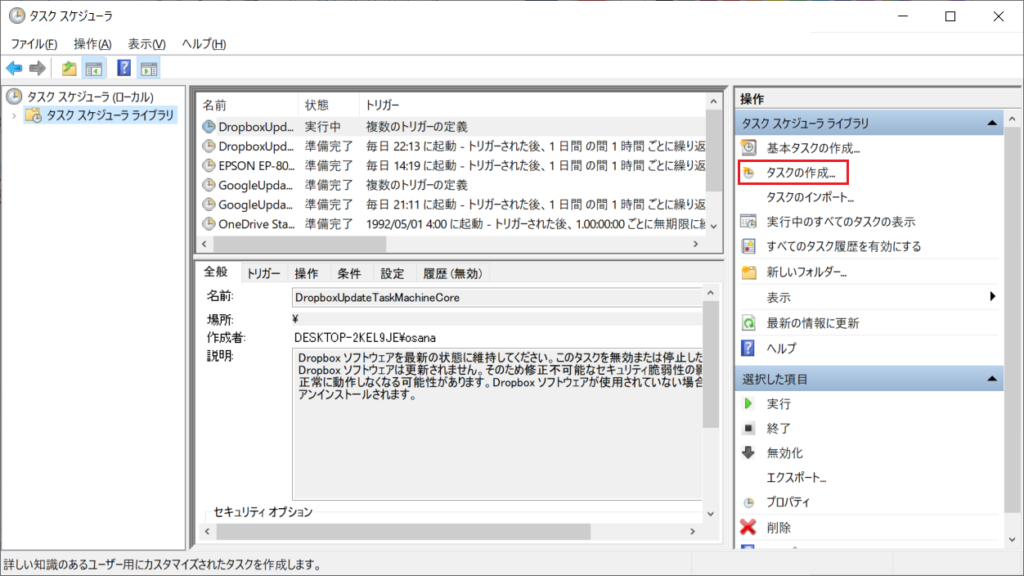
Task: Click ヘルプ in the actions pane
Action: tap(781, 348)
